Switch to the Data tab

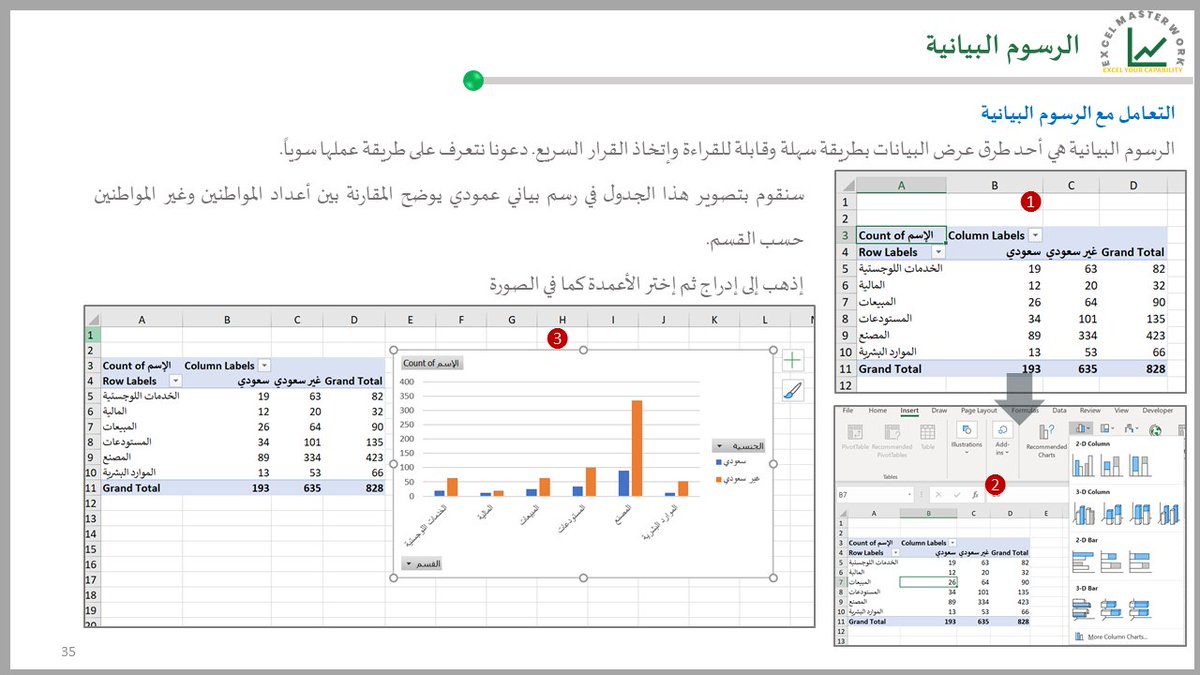[1059, 410]
